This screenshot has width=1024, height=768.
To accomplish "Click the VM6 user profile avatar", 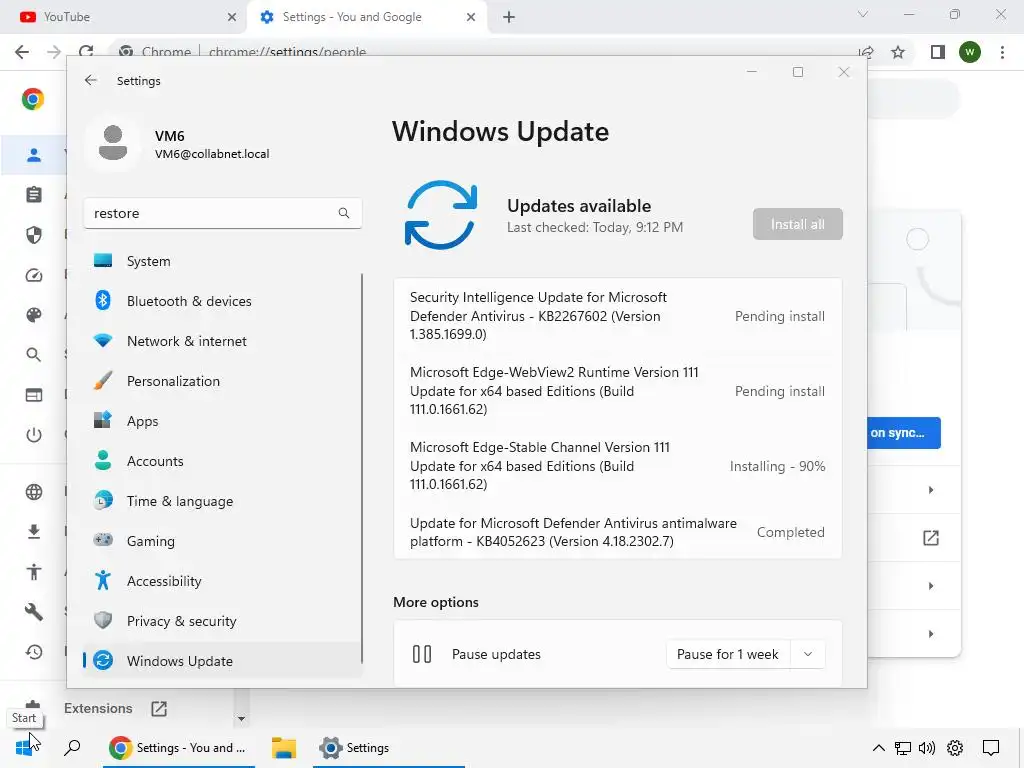I will click(x=113, y=143).
